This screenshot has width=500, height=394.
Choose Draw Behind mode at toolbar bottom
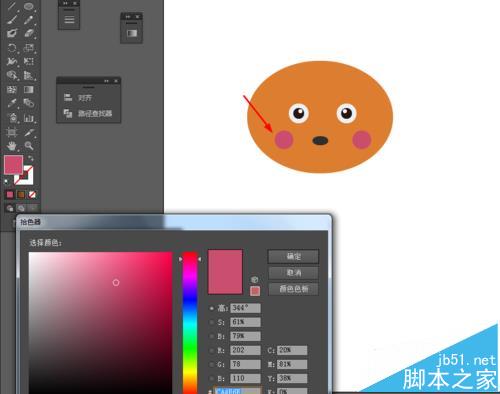(21, 208)
